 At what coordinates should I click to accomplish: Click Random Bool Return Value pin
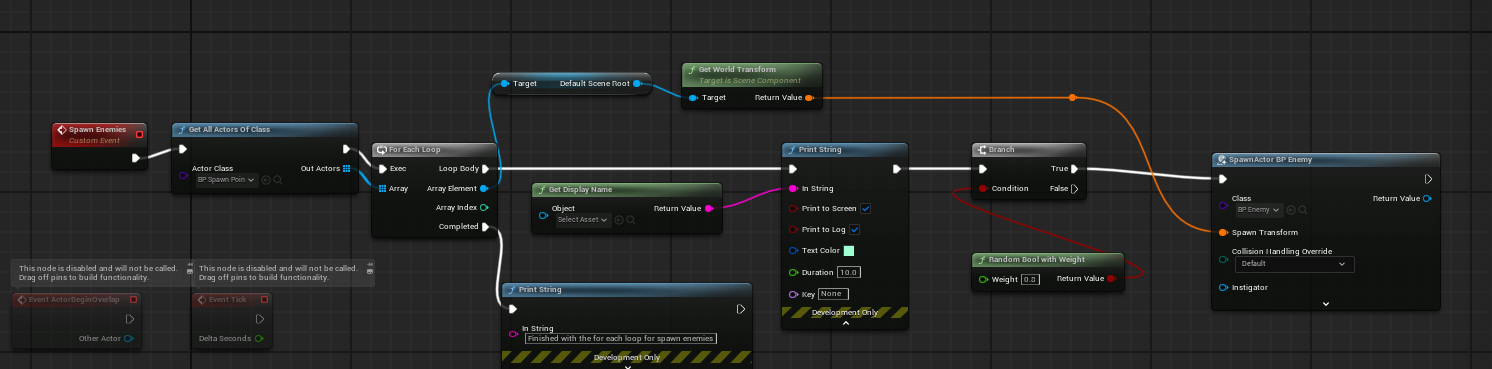click(x=1112, y=278)
